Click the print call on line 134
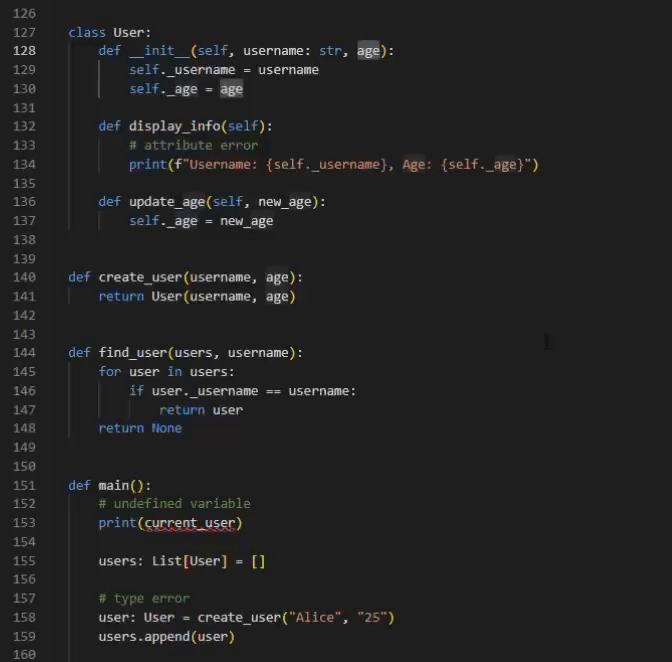The height and width of the screenshot is (662, 672). click(147, 165)
